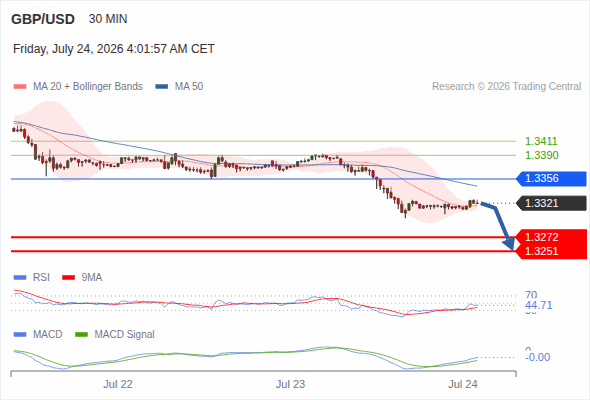The image size is (590, 400).
Task: Click the MACD Signal legend label
Action: pyautogui.click(x=125, y=334)
